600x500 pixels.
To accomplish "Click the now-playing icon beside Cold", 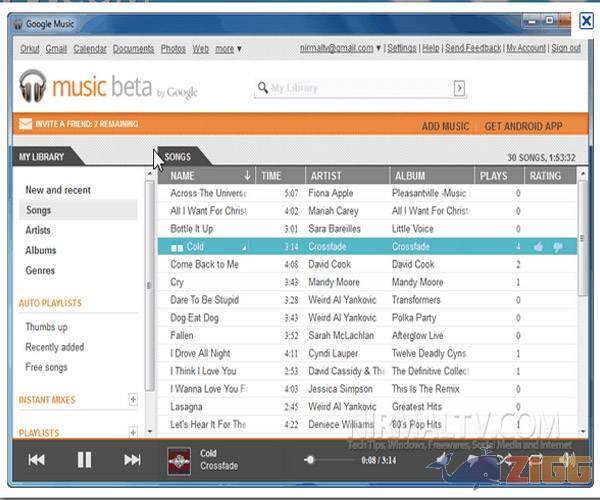I will [177, 248].
